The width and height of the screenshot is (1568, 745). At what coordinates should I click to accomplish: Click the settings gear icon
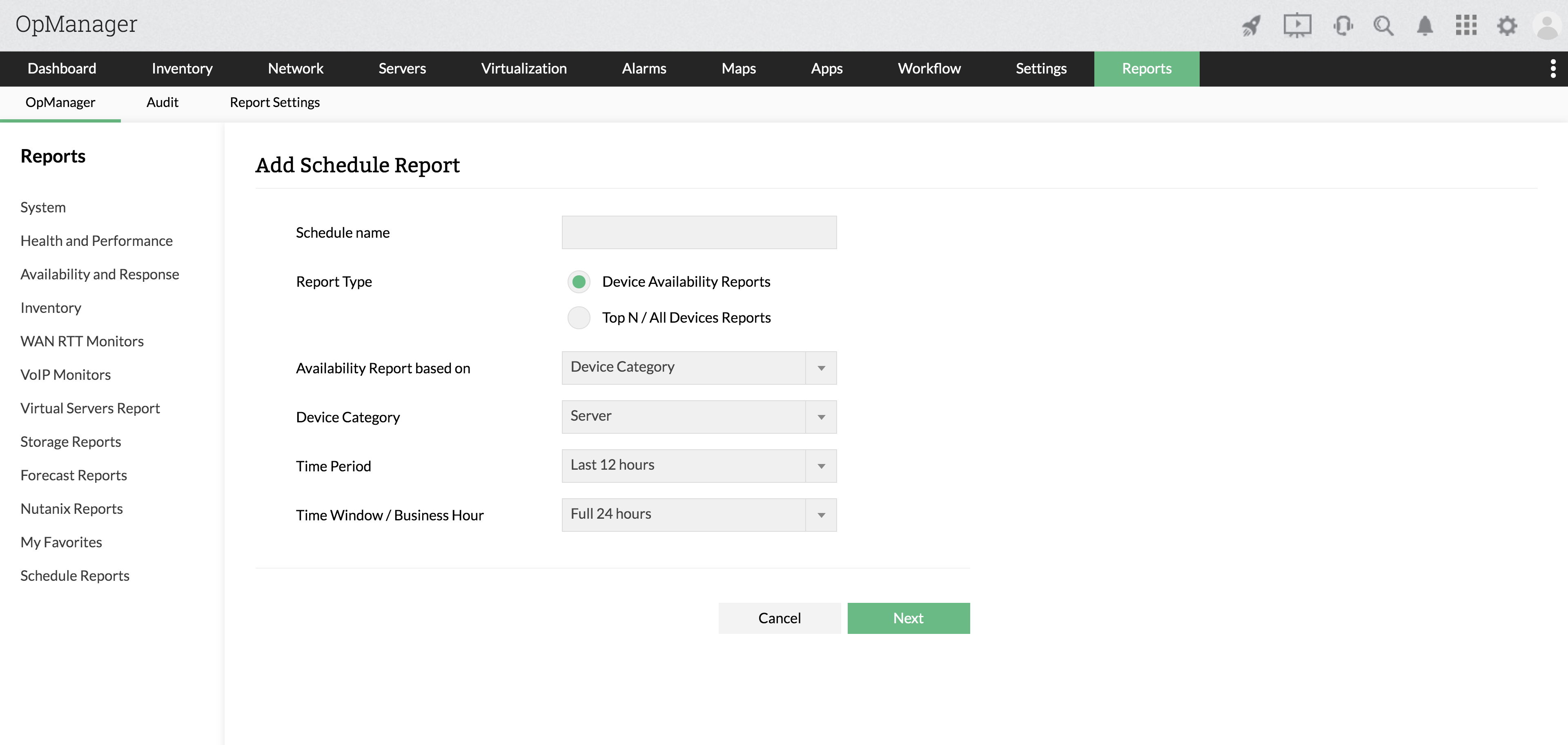pyautogui.click(x=1507, y=26)
